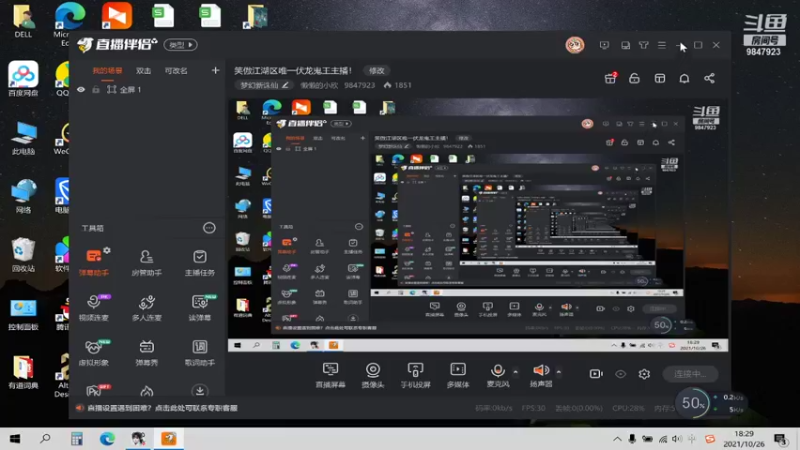This screenshot has height=450, width=800.
Task: Open Microsoft Edge from the taskbar
Action: point(107,439)
